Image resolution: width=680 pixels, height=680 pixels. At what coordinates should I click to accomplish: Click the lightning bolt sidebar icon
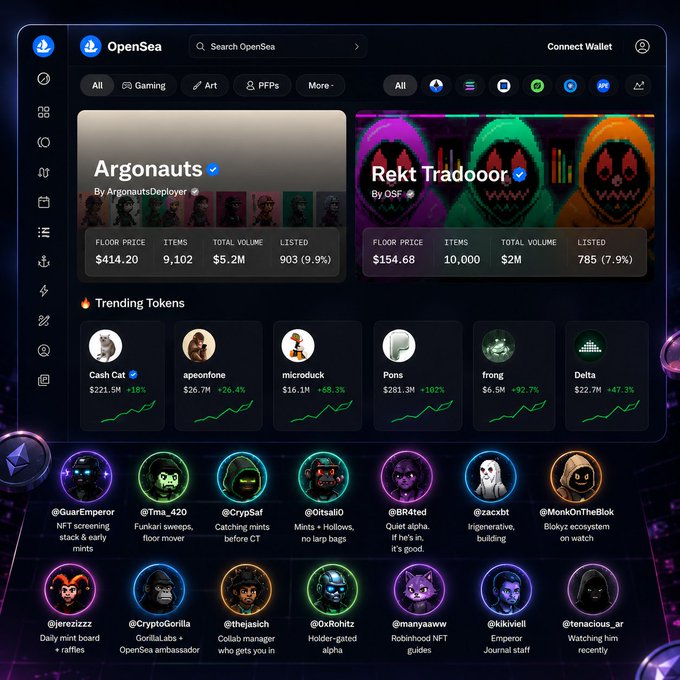tap(44, 291)
